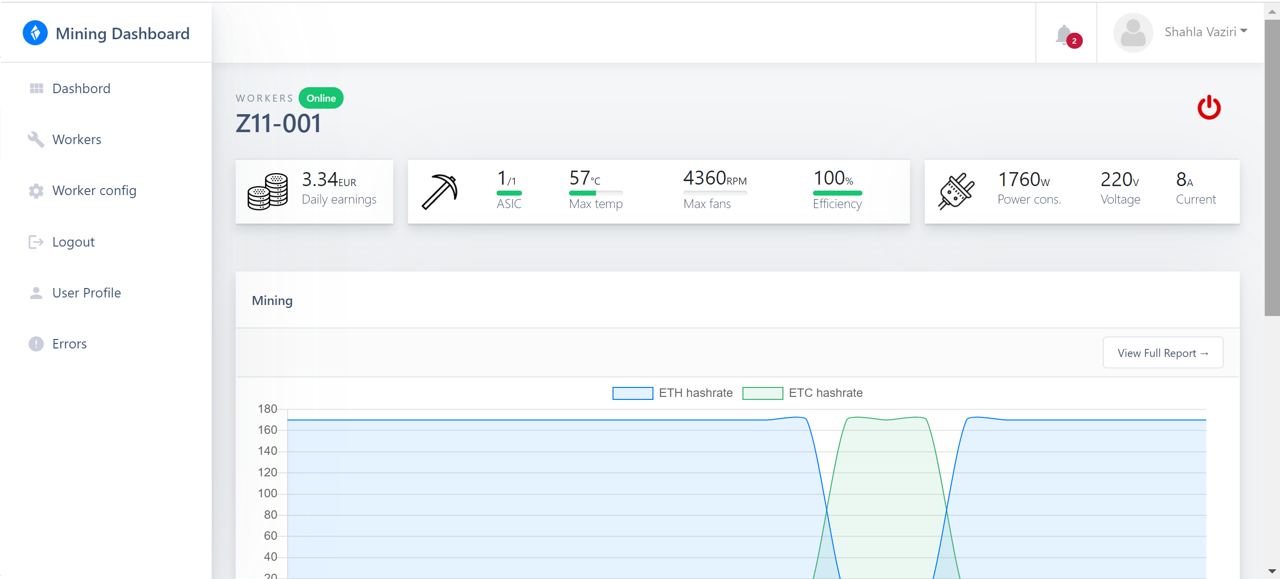Toggle ETC hashrate series in legend
The height and width of the screenshot is (579, 1280).
(x=802, y=393)
